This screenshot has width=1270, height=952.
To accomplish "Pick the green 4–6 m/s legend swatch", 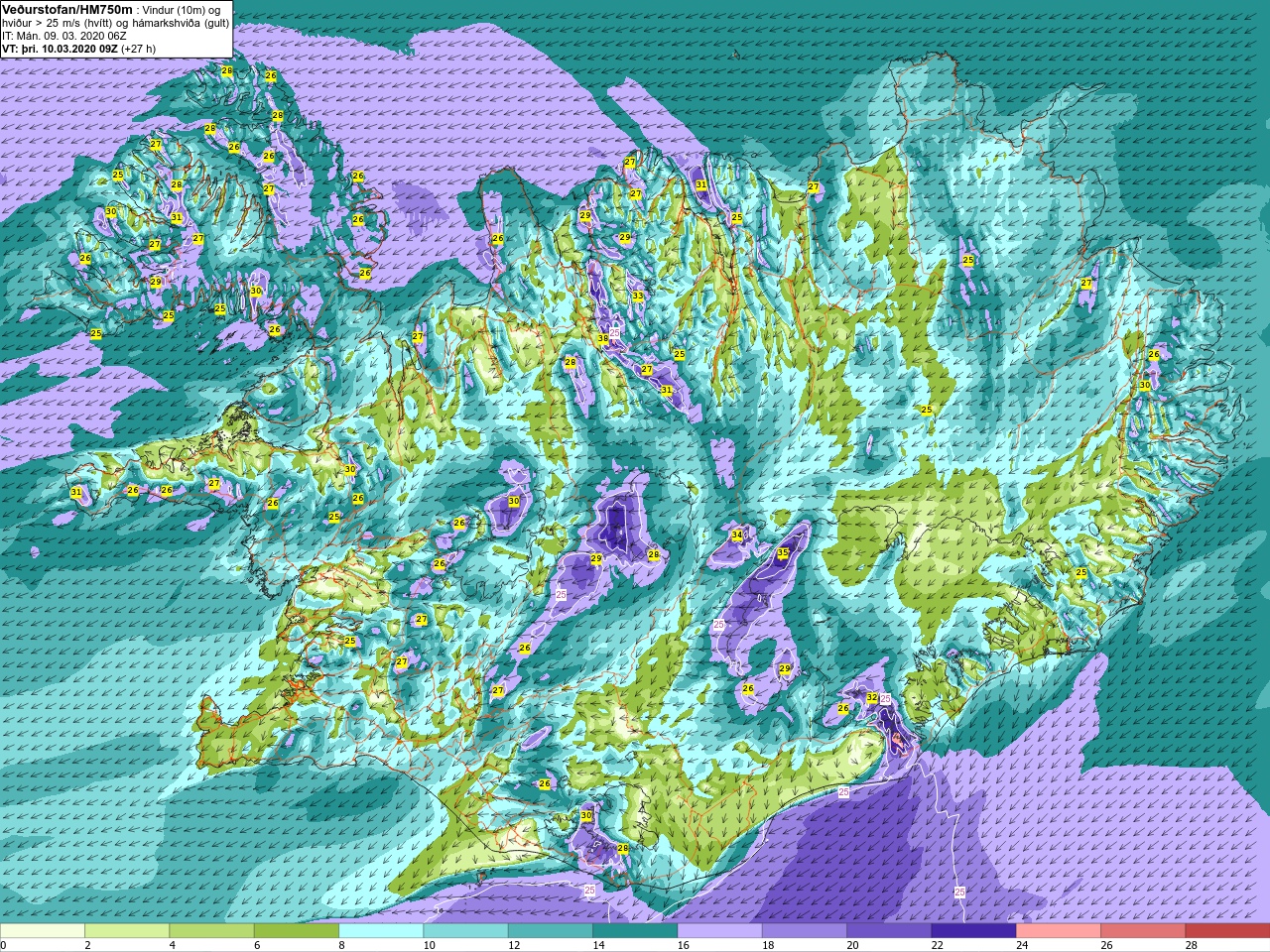I will (211, 931).
